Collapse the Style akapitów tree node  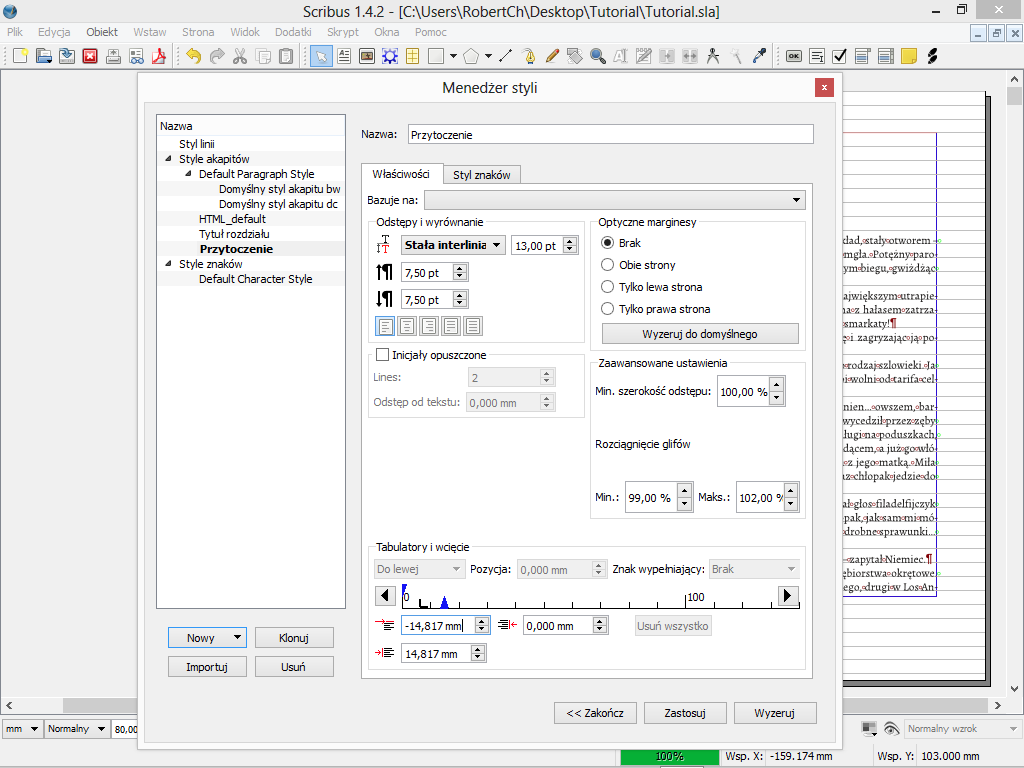(x=168, y=159)
